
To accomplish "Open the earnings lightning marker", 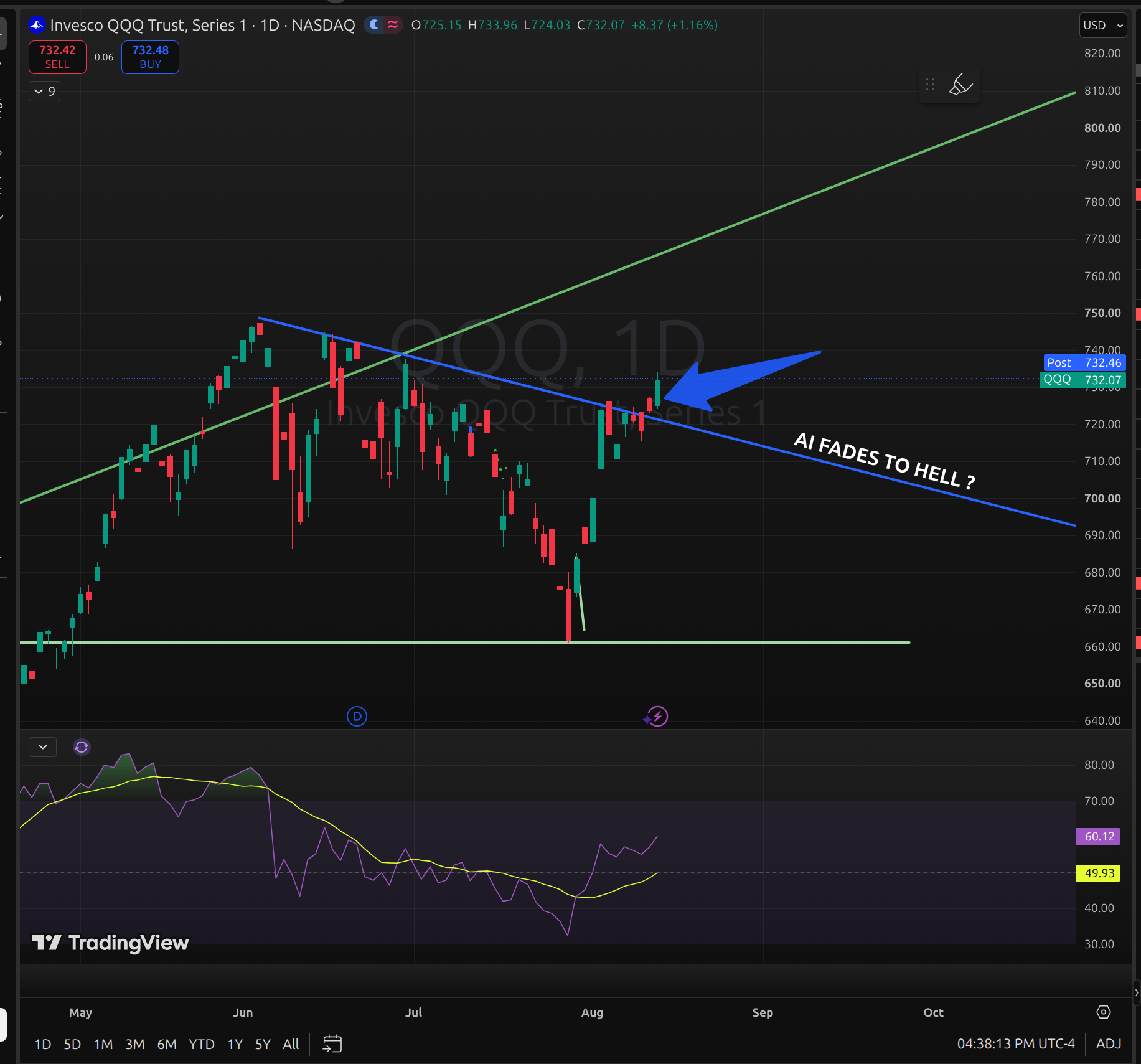I will (657, 717).
